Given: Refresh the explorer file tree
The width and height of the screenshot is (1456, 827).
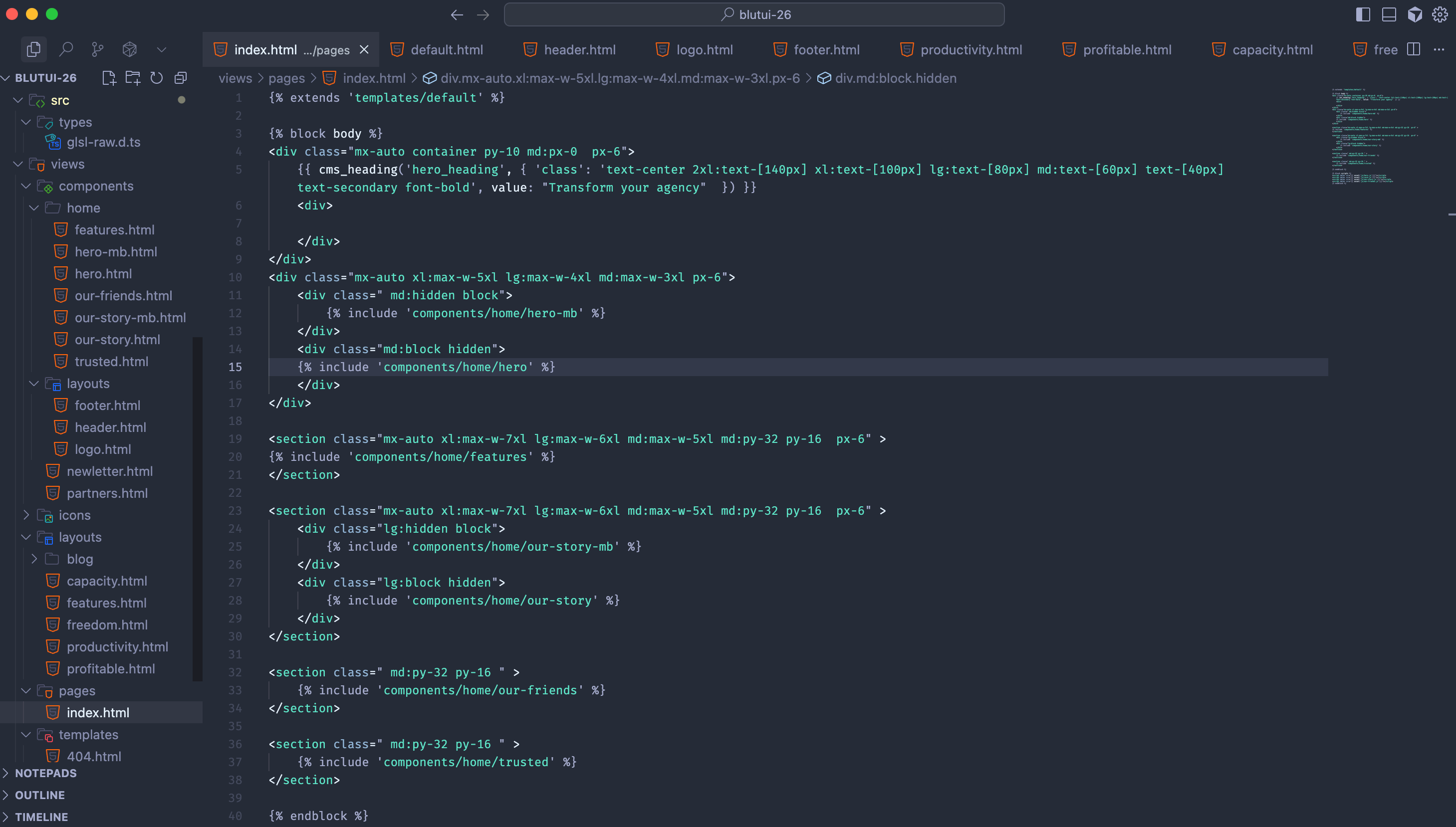Looking at the screenshot, I should click(x=156, y=78).
